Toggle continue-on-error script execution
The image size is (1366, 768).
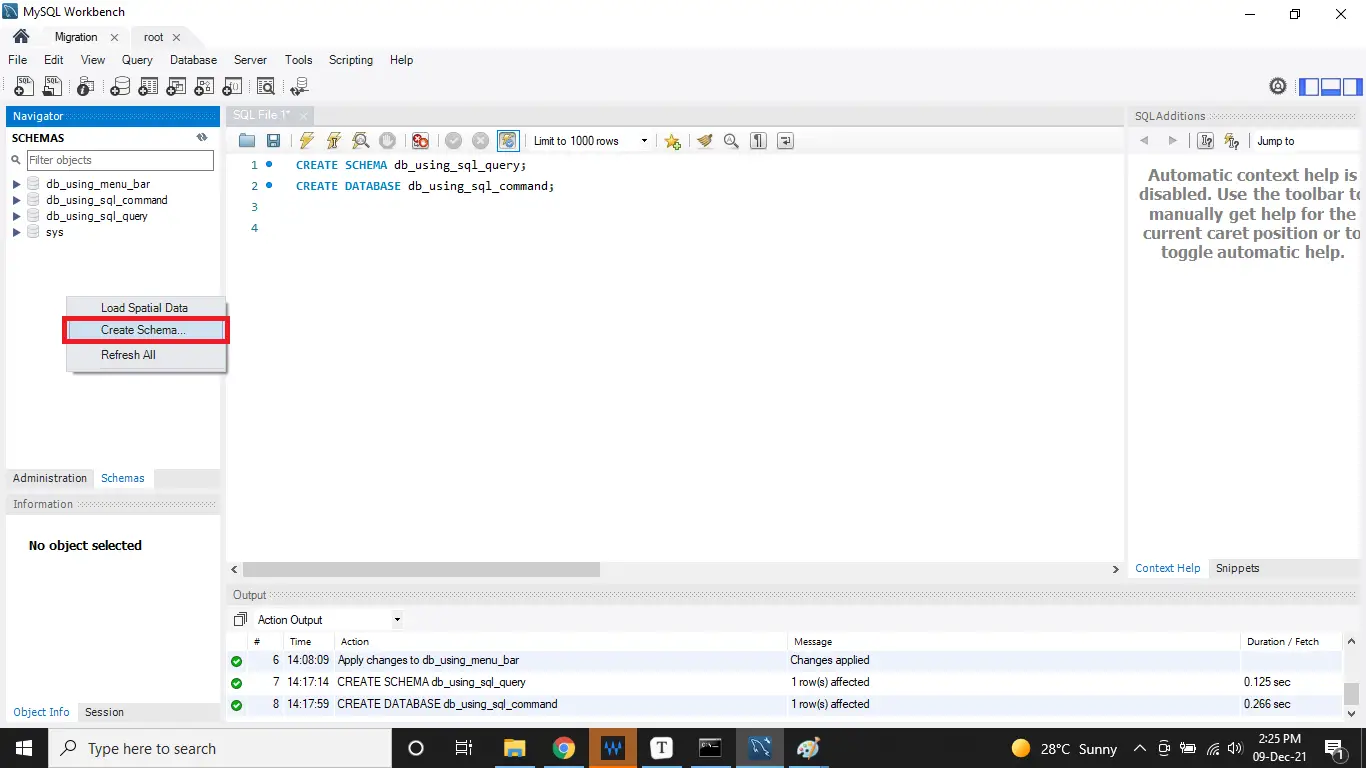(421, 141)
